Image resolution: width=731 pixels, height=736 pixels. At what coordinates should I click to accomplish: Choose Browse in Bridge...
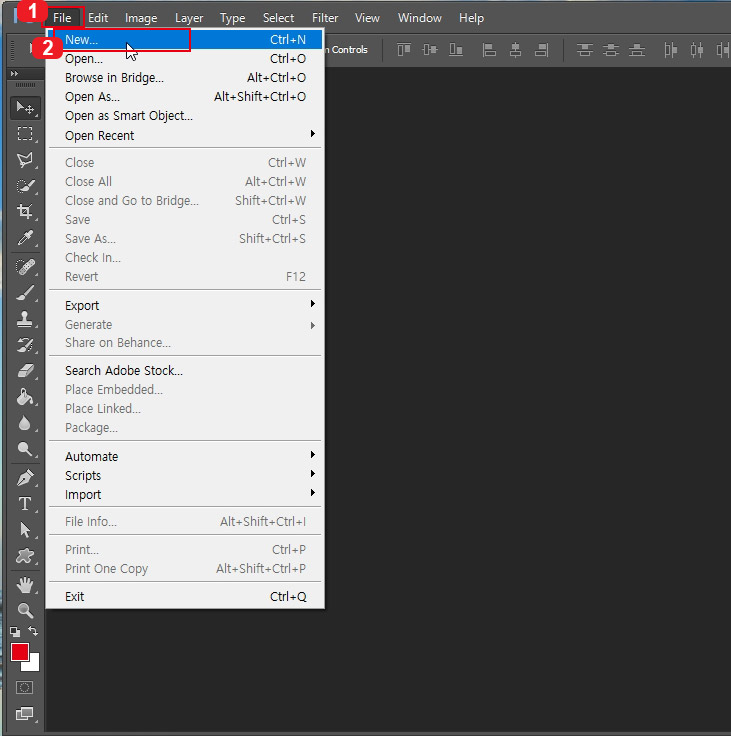point(185,77)
